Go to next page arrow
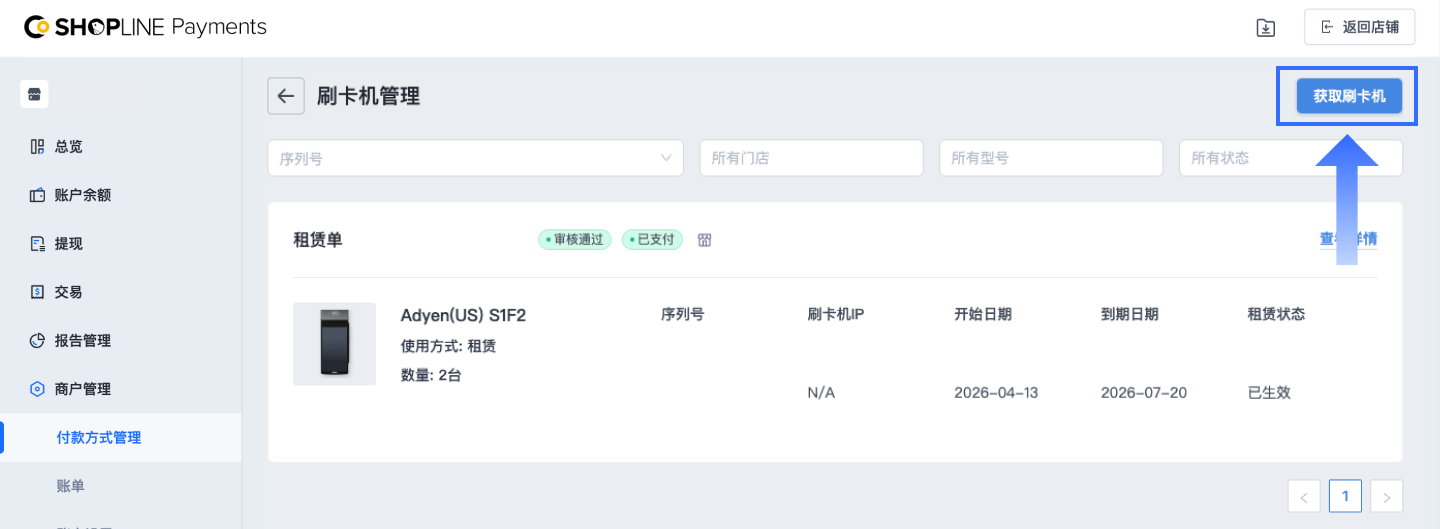 click(x=1386, y=496)
